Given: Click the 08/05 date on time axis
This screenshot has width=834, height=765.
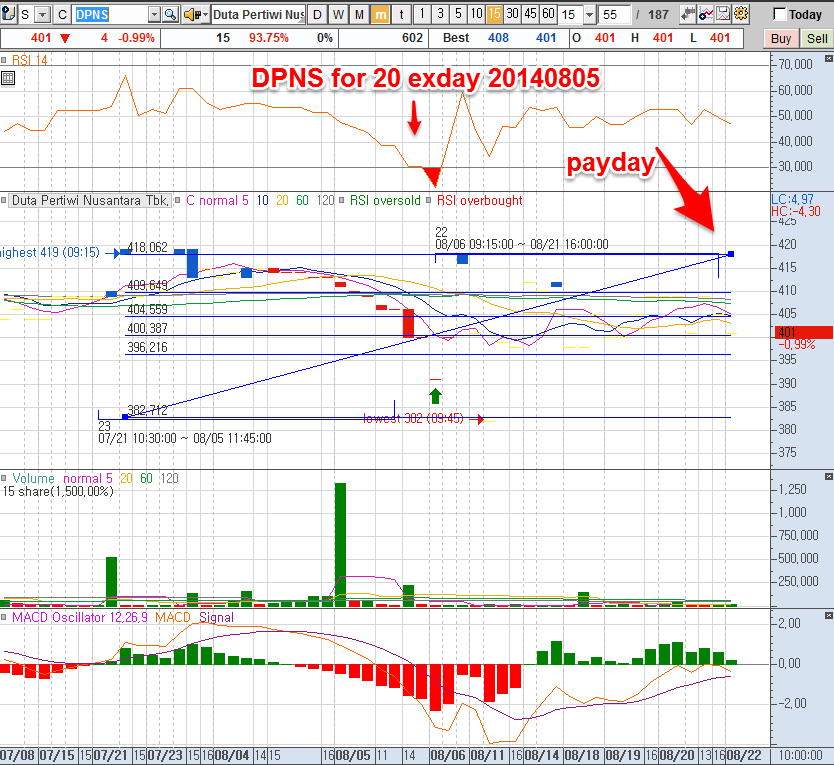Looking at the screenshot, I should tap(352, 755).
